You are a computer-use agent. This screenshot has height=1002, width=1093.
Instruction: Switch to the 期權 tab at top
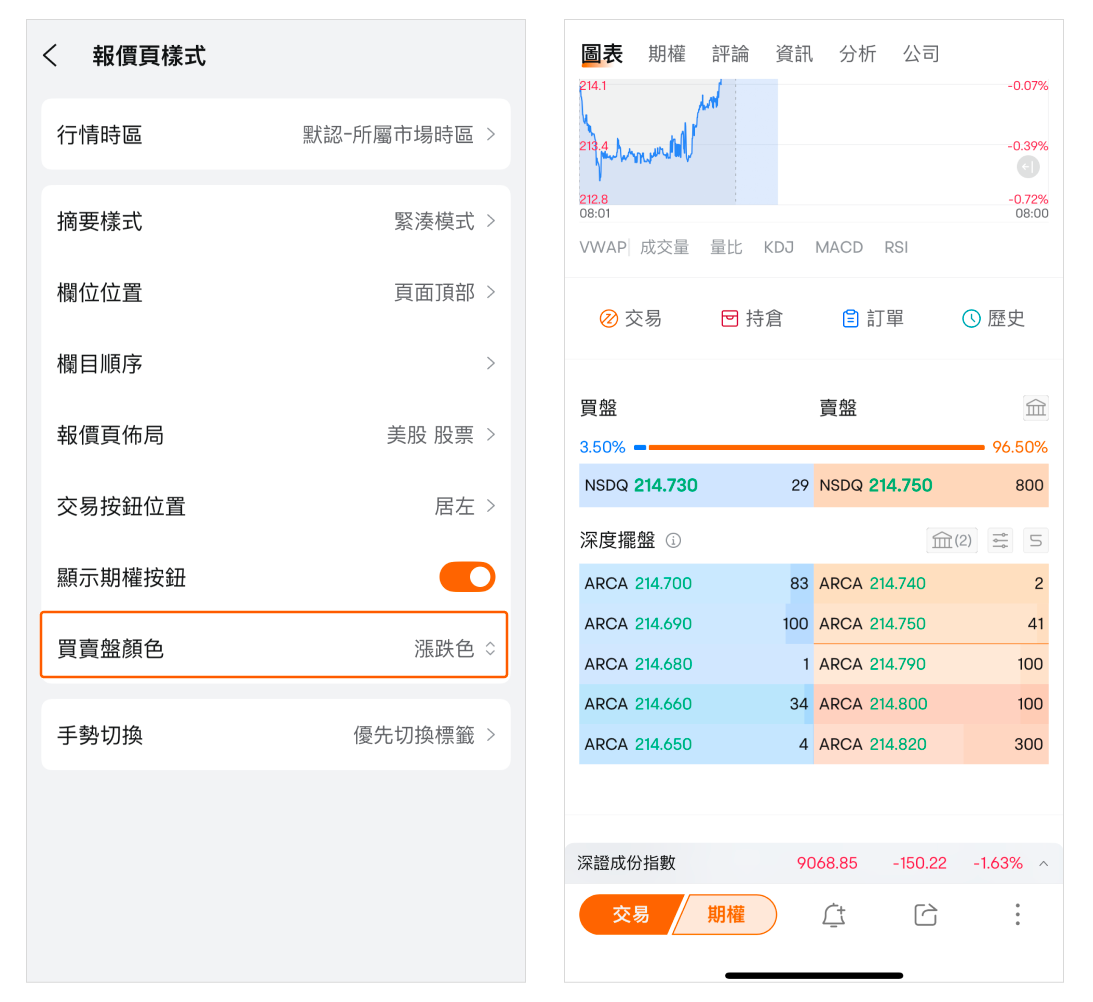pyautogui.click(x=666, y=54)
